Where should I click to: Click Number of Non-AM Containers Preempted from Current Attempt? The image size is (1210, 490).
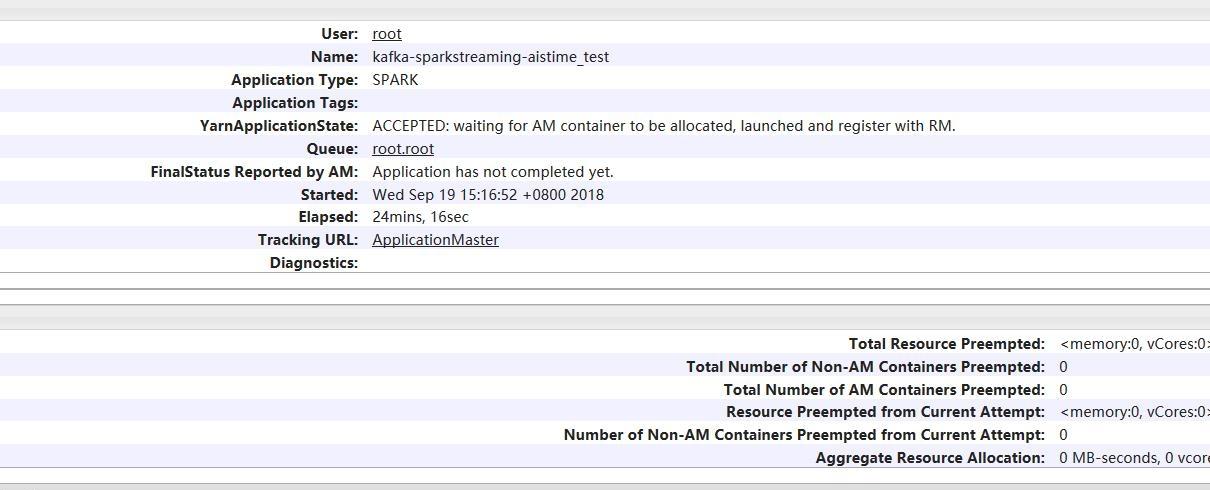pyautogui.click(x=805, y=435)
